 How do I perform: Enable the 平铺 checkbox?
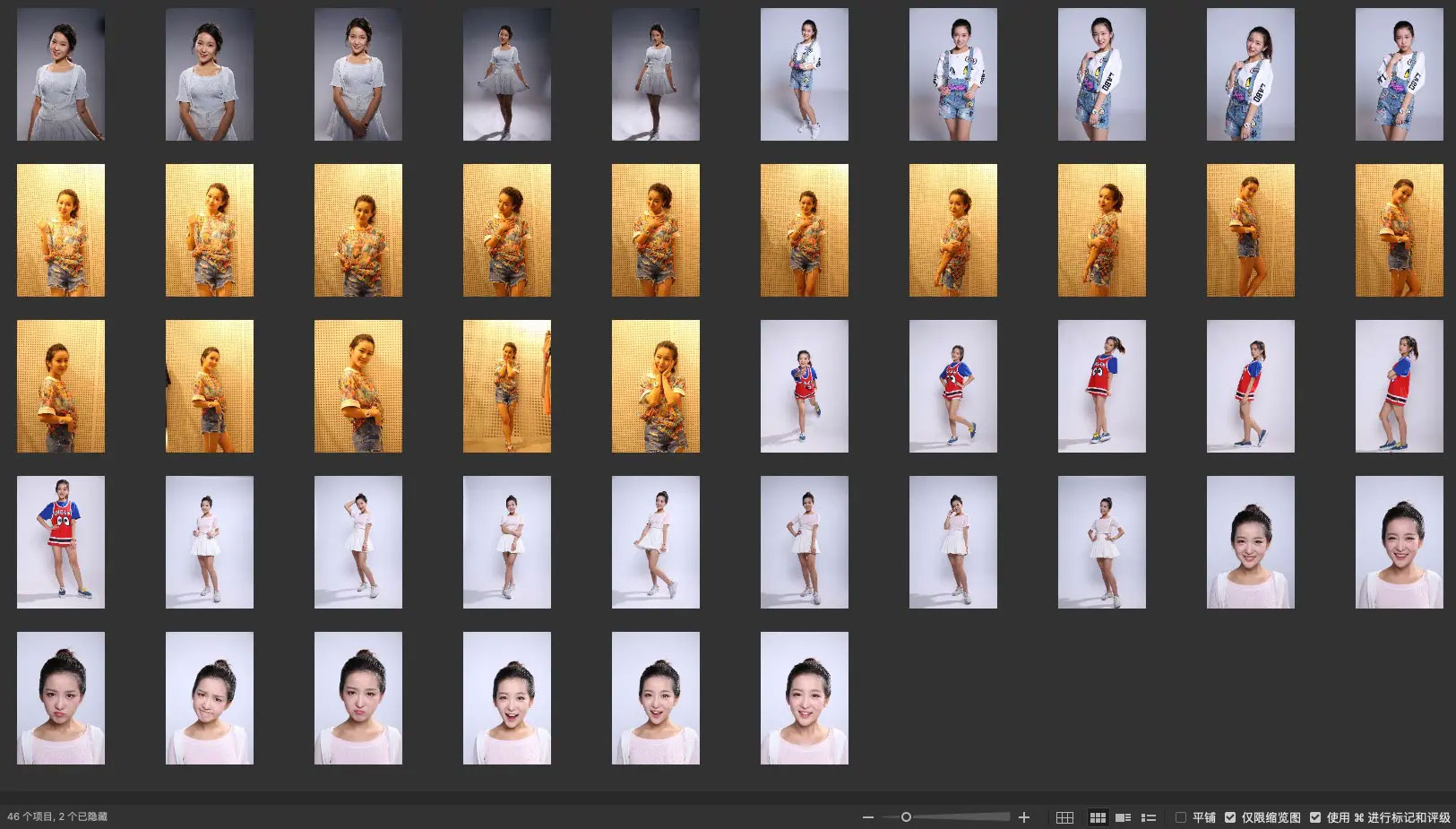point(1181,817)
